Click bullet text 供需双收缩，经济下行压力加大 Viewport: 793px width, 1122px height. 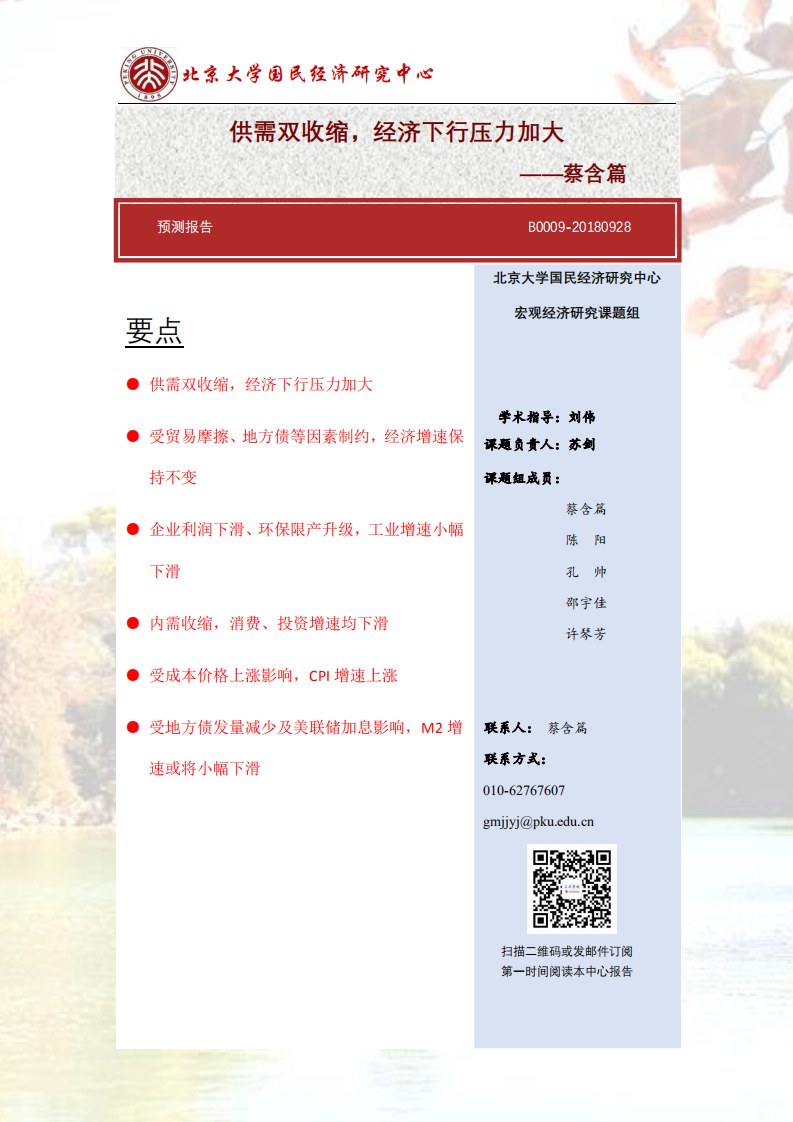pos(261,384)
